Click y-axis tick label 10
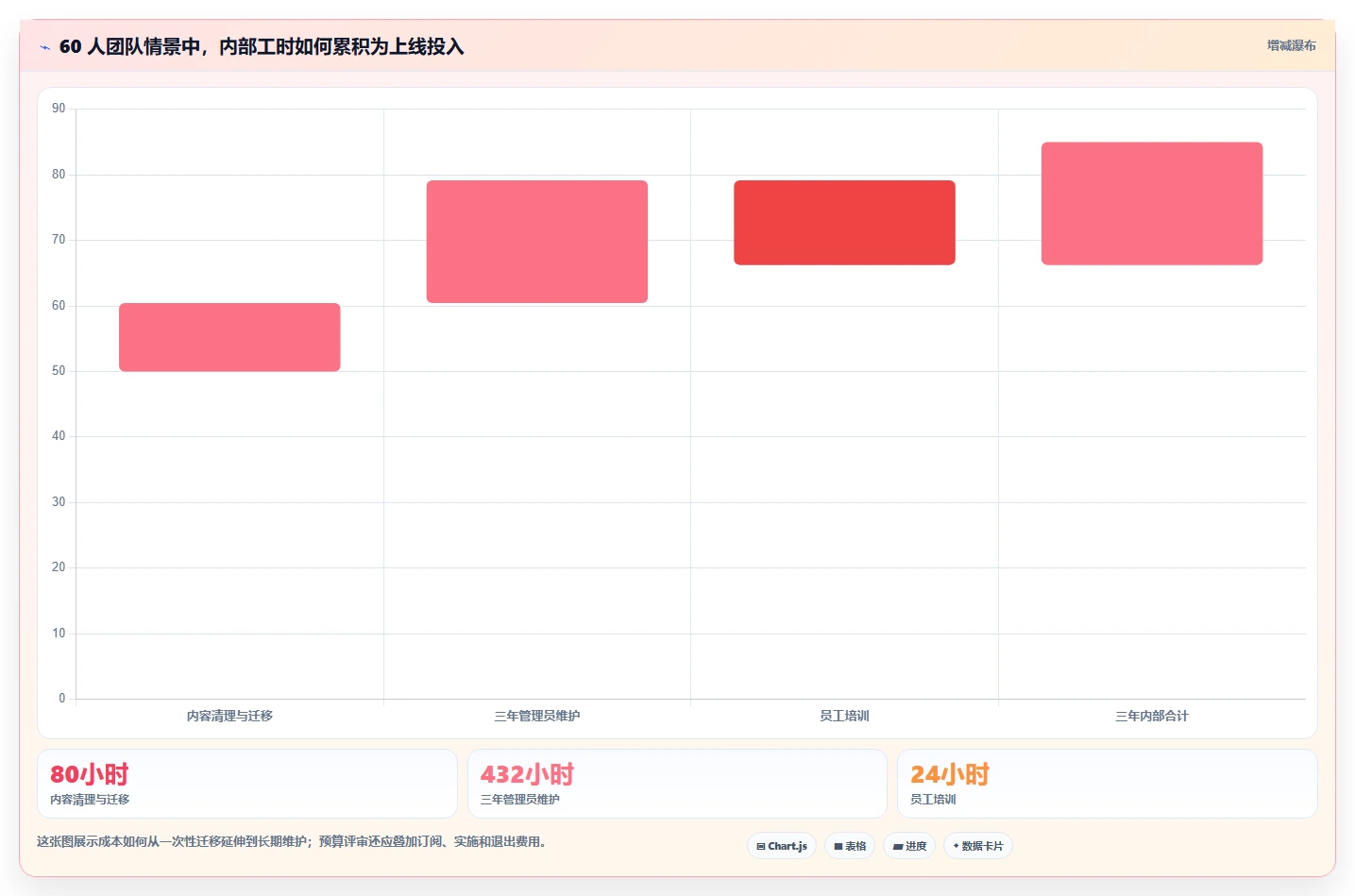1355x896 pixels. [59, 634]
